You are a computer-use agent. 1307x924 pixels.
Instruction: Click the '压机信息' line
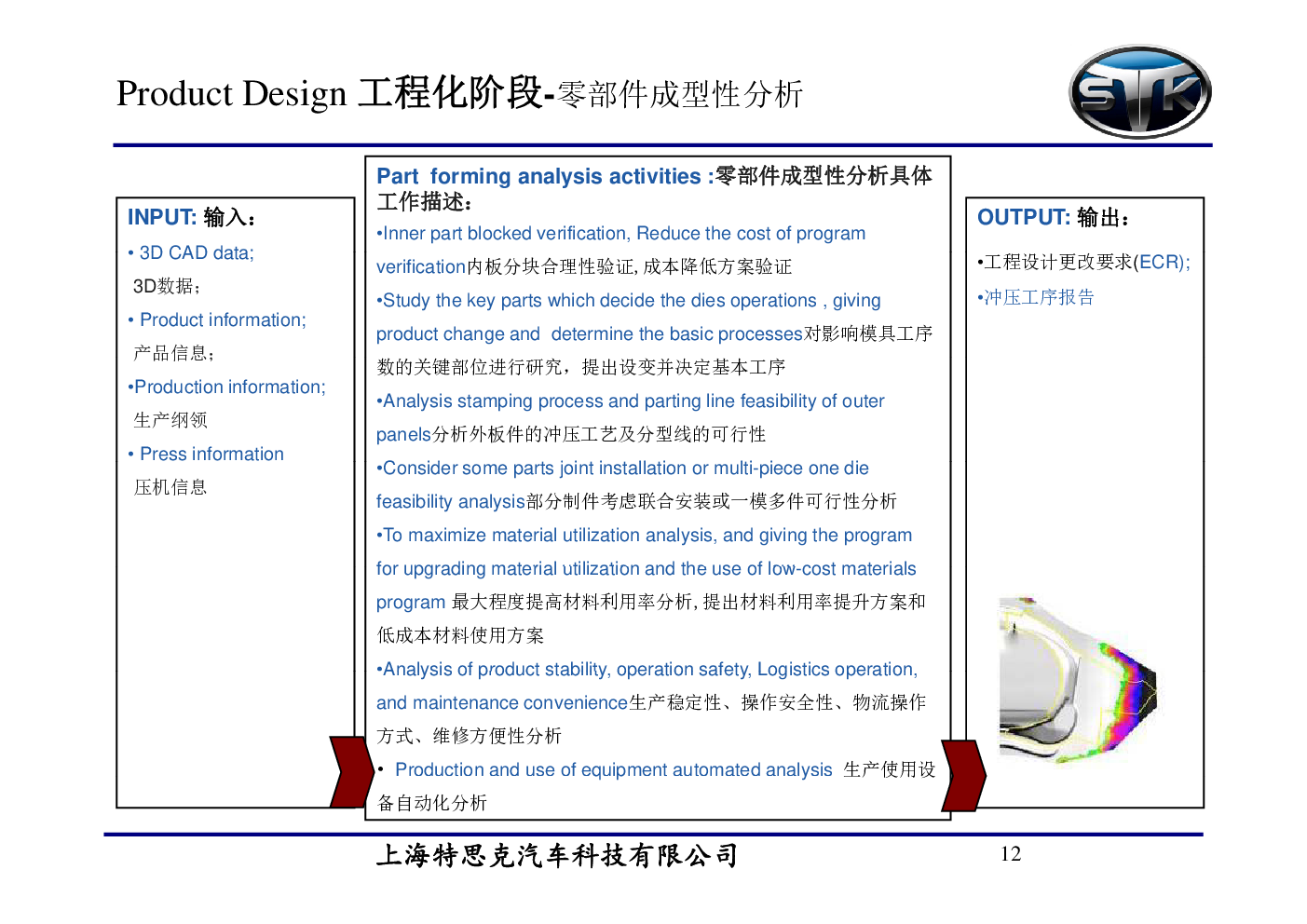pyautogui.click(x=170, y=487)
